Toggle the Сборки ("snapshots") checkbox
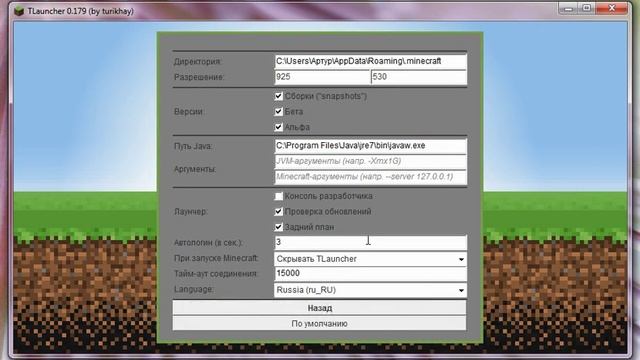Viewport: 640px width, 360px height. 278,96
